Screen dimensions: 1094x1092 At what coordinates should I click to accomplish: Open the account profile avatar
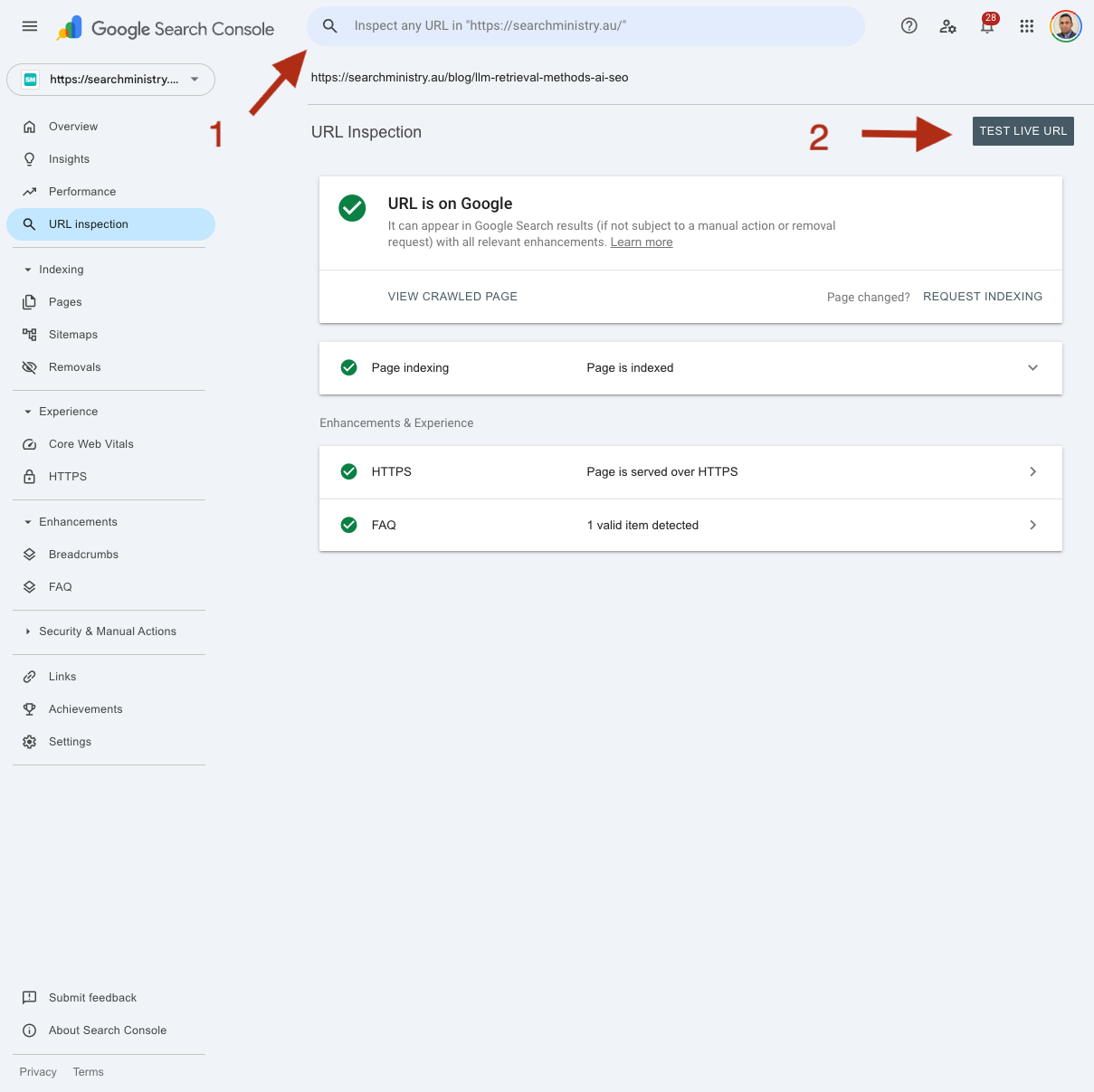click(x=1066, y=26)
